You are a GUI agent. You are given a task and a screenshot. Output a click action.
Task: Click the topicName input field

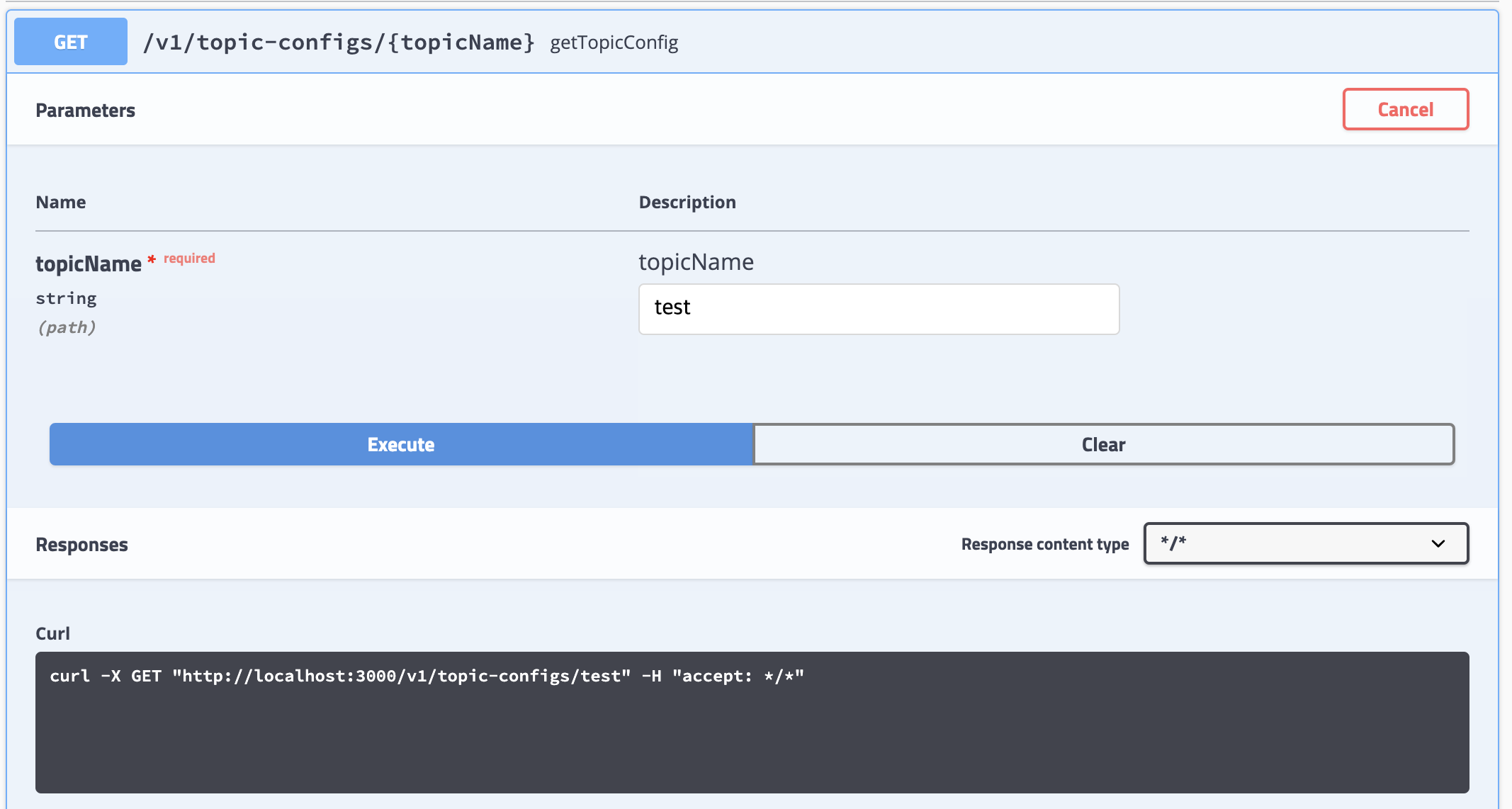pyautogui.click(x=879, y=309)
